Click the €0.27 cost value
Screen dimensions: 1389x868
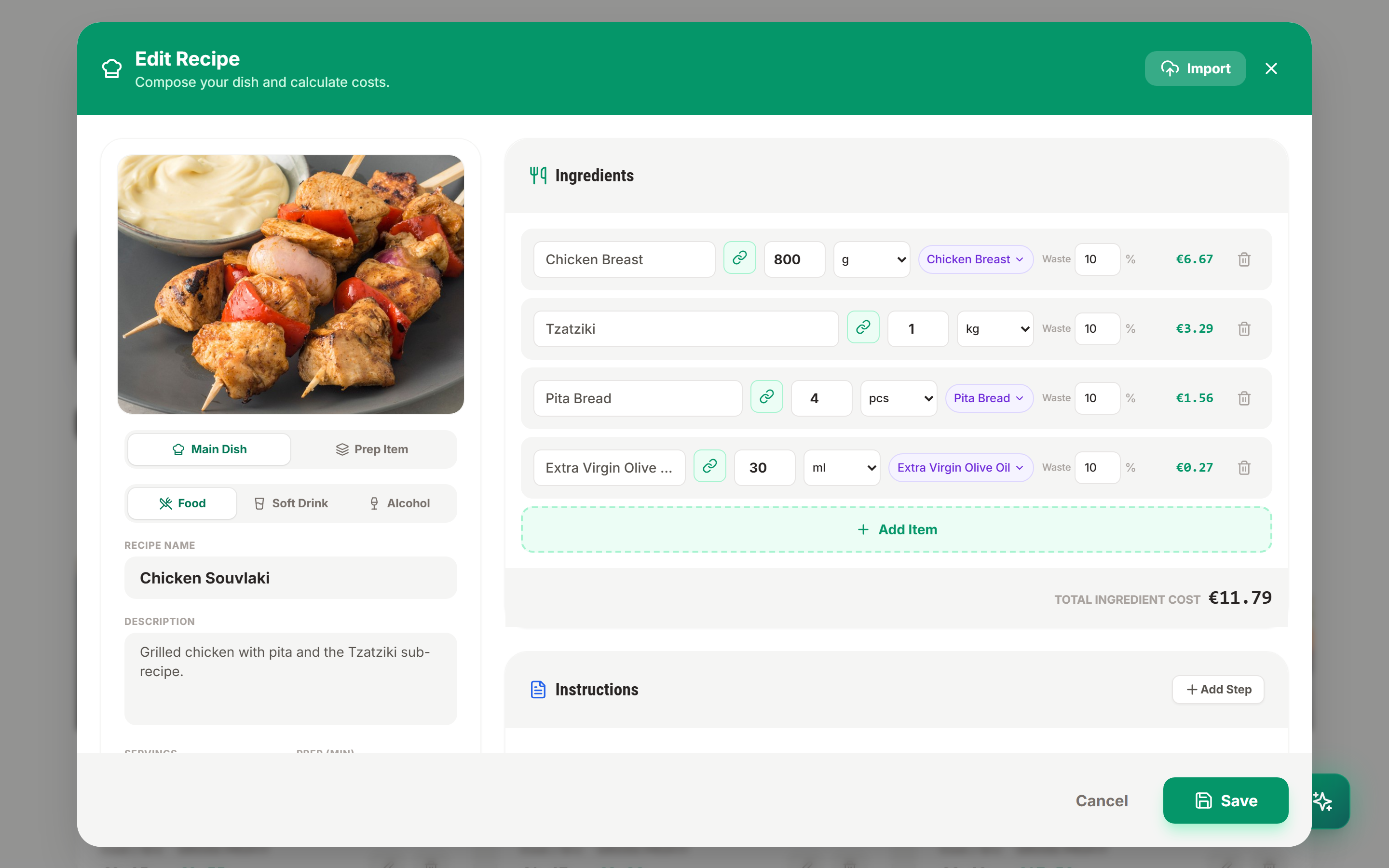1195,468
